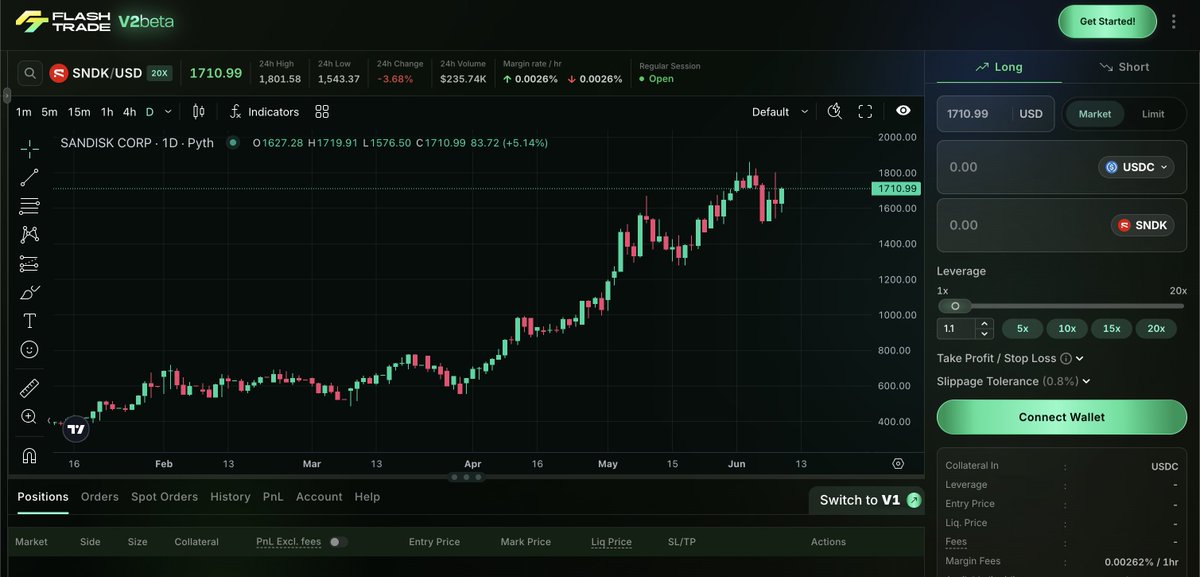The width and height of the screenshot is (1200, 577).
Task: Open the indicator templates grid
Action: [322, 112]
